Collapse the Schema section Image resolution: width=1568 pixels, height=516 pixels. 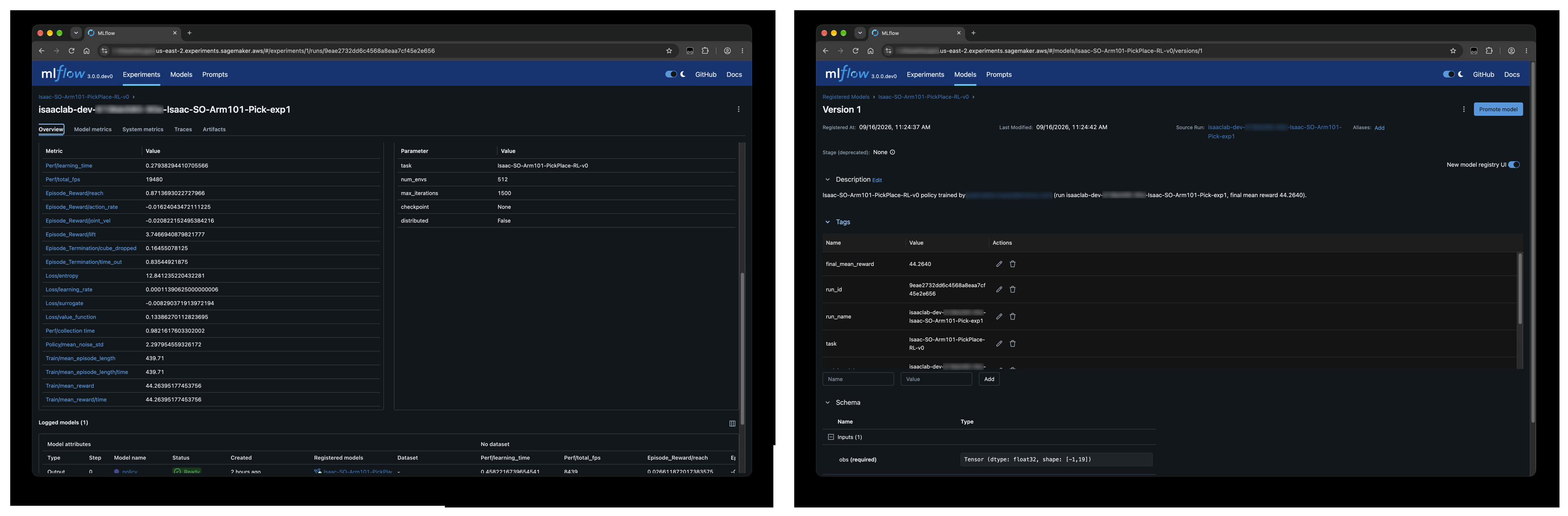click(827, 403)
